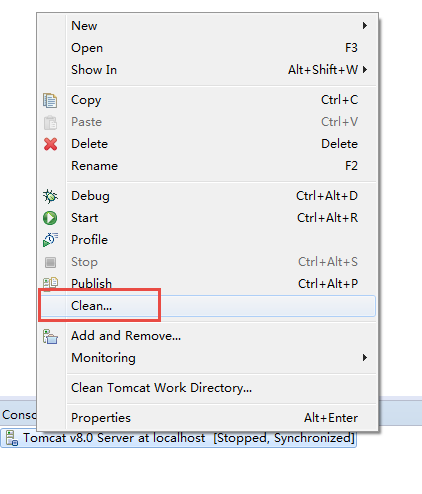This screenshot has height=494, width=422.
Task: Click the Copy icon in context menu
Action: click(50, 100)
